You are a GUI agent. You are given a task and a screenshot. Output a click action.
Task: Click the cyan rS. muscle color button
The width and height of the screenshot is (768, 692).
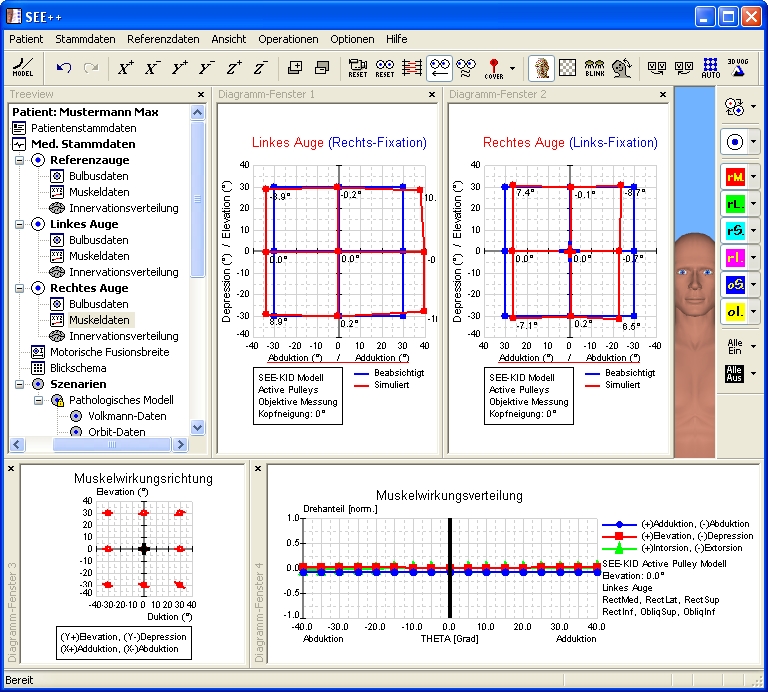(x=733, y=231)
